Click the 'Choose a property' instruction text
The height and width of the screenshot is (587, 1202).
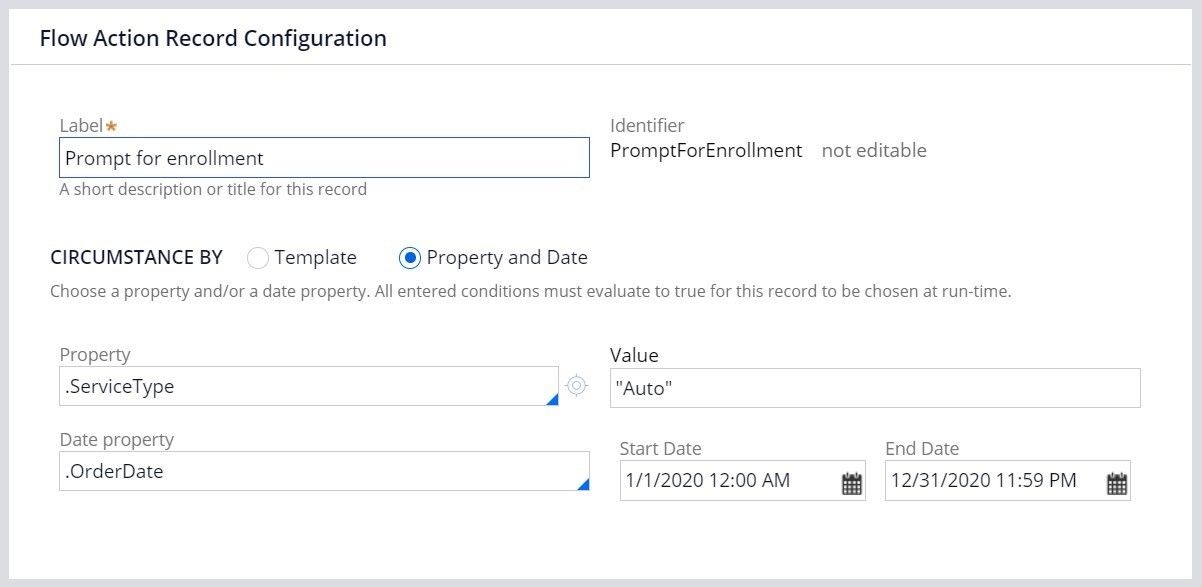(530, 293)
